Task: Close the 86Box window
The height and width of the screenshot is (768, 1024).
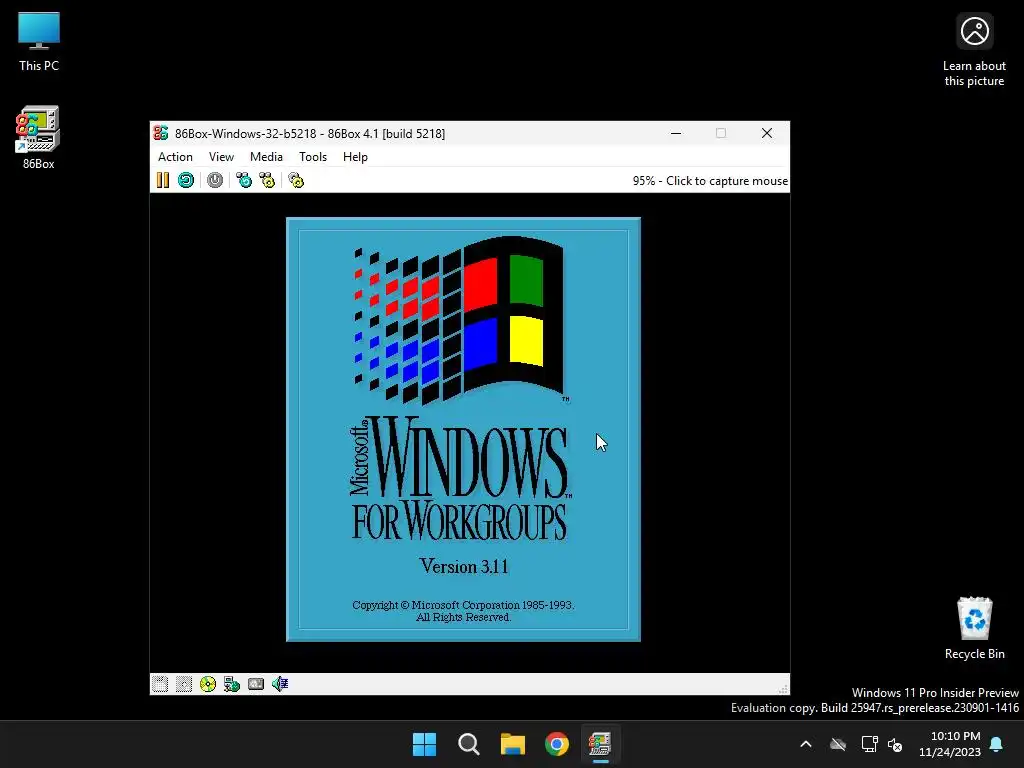Action: 767,133
